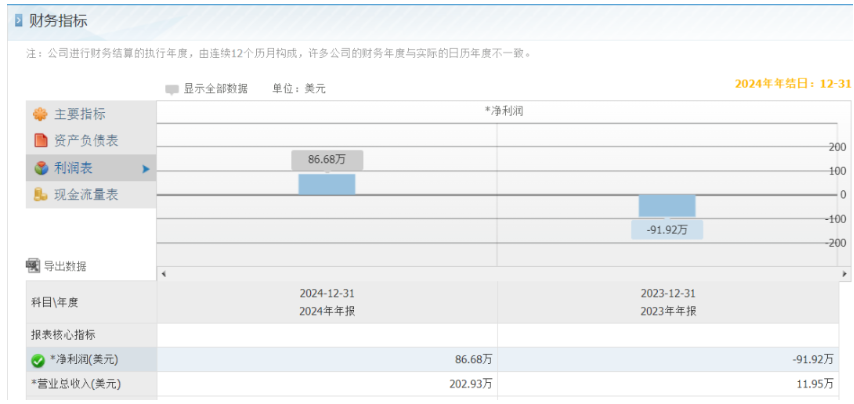Click the 主要指标 flower icon
The height and width of the screenshot is (404, 854).
coord(40,114)
